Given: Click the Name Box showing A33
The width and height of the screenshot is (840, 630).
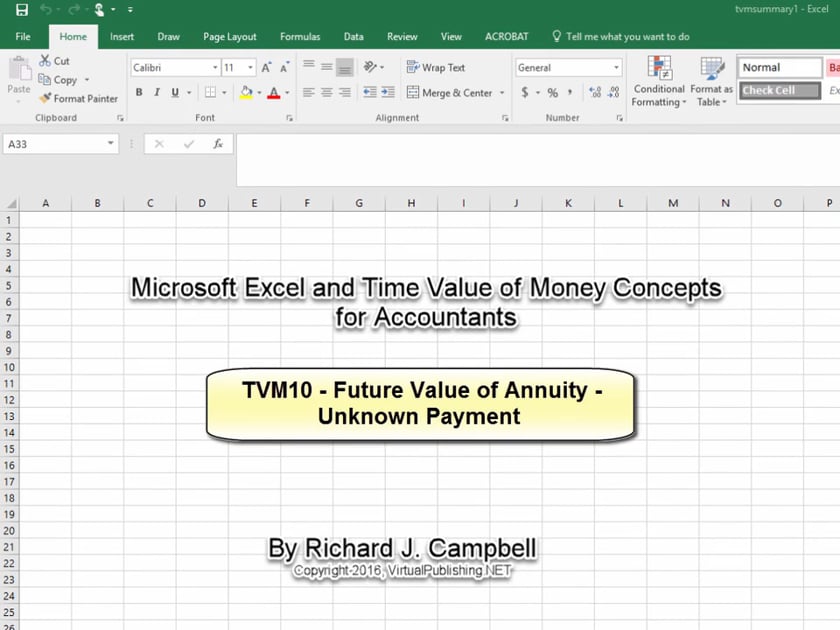Looking at the screenshot, I should coord(61,144).
